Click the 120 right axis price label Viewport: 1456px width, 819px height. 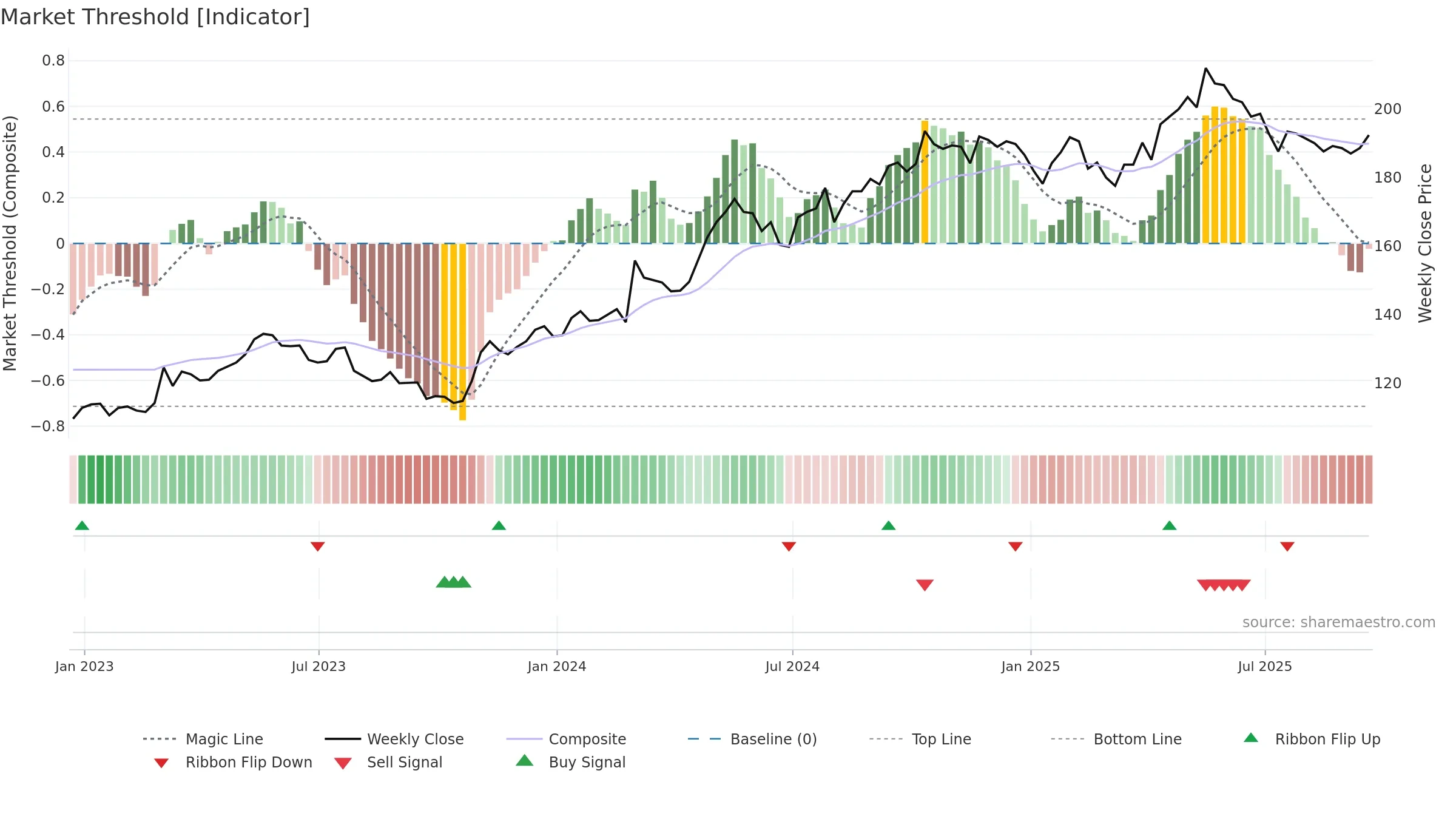point(1388,383)
